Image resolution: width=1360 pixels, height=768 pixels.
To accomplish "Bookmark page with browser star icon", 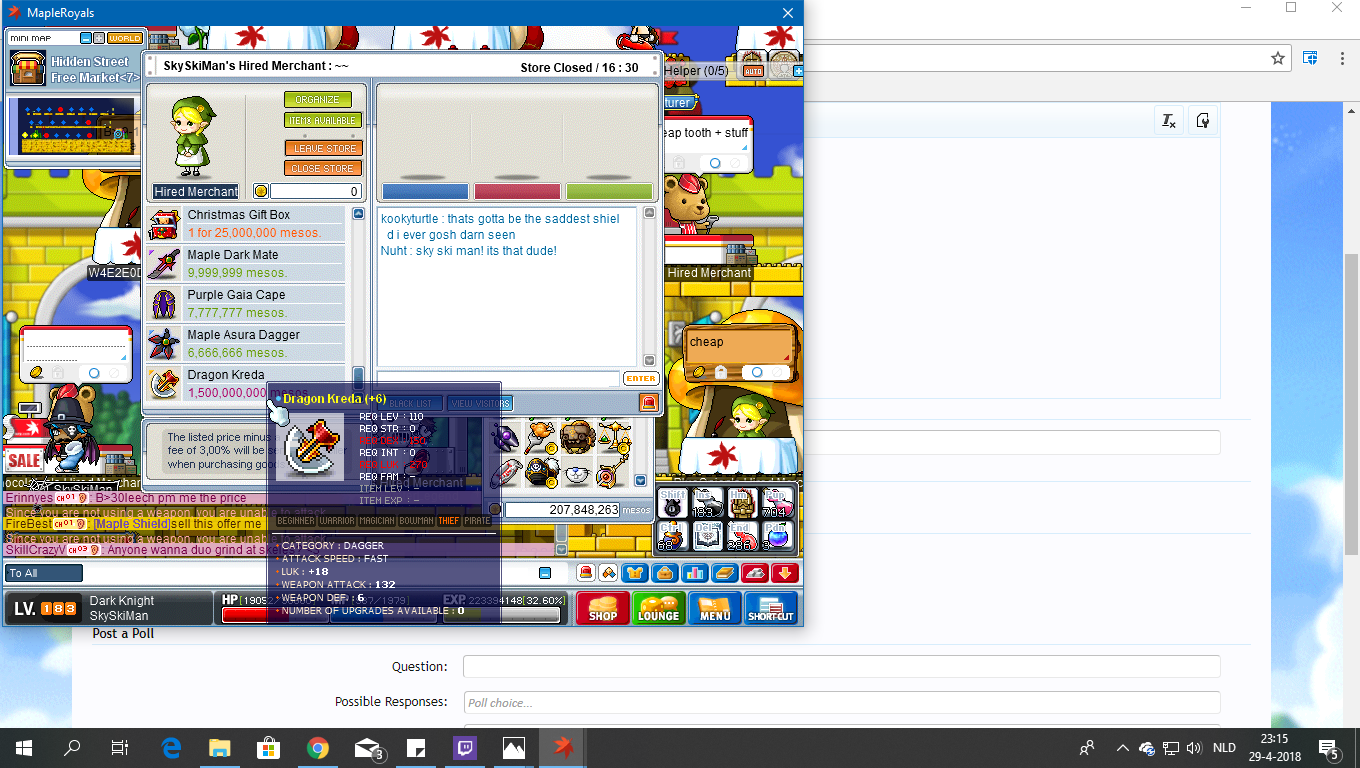I will click(1278, 58).
